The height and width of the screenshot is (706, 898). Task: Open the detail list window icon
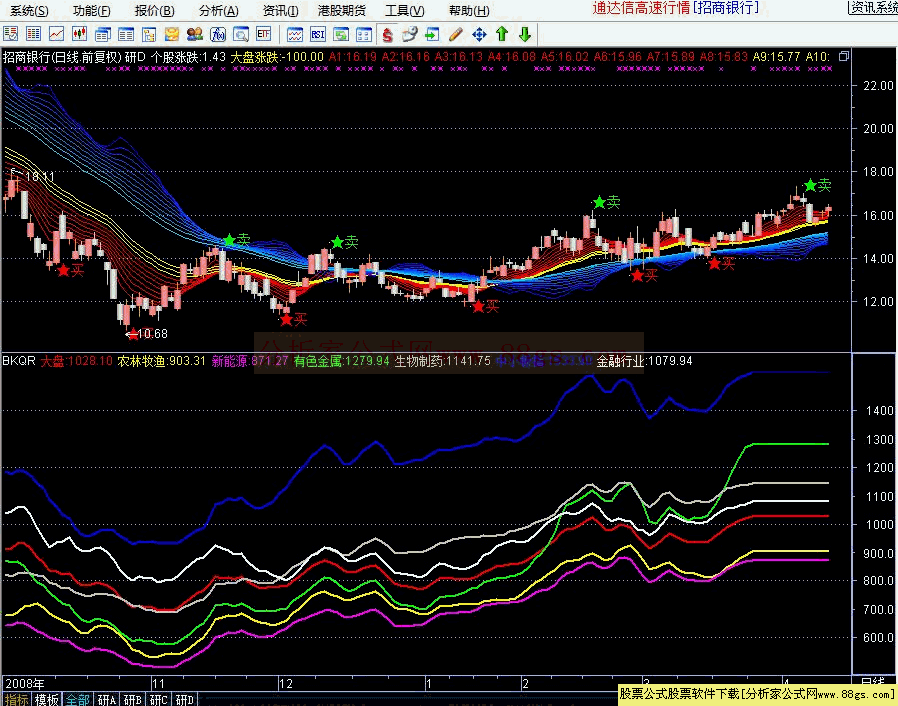(125, 34)
